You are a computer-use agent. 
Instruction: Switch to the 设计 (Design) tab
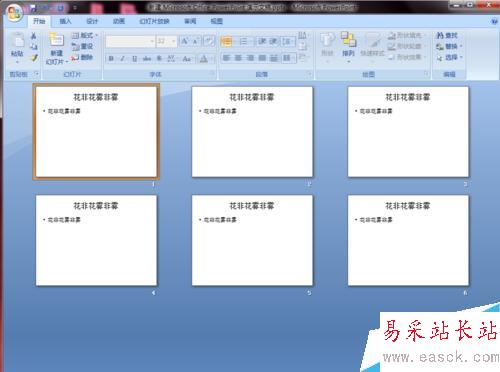pos(92,21)
